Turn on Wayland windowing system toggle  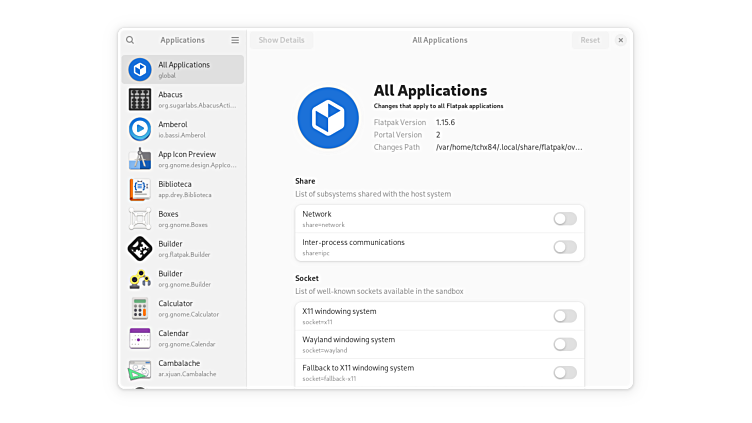[565, 344]
